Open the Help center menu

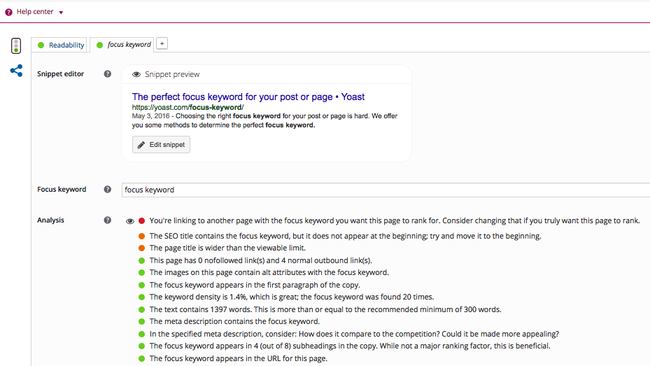[35, 12]
